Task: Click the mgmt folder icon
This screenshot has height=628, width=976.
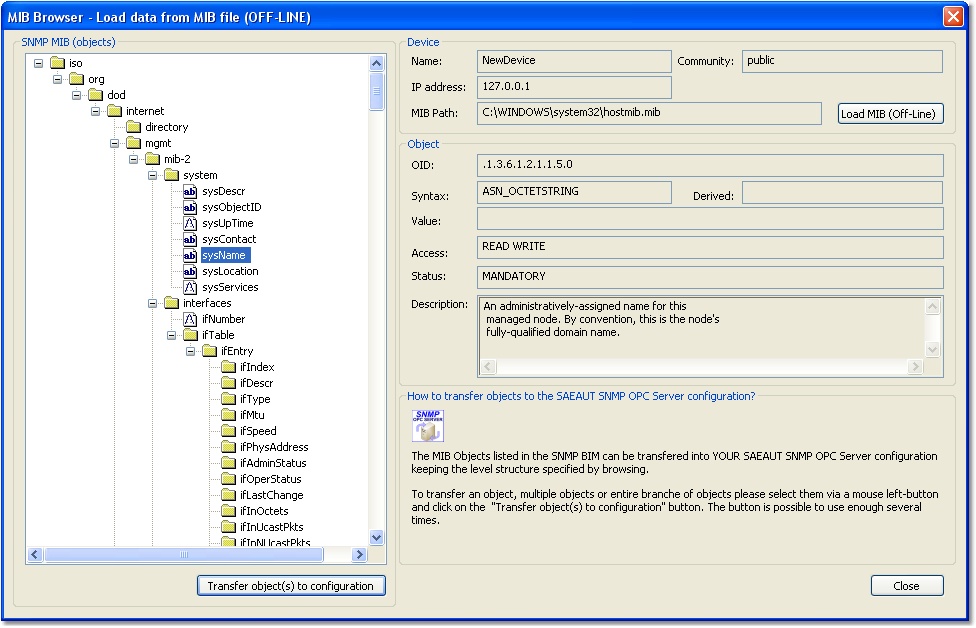Action: click(x=134, y=143)
